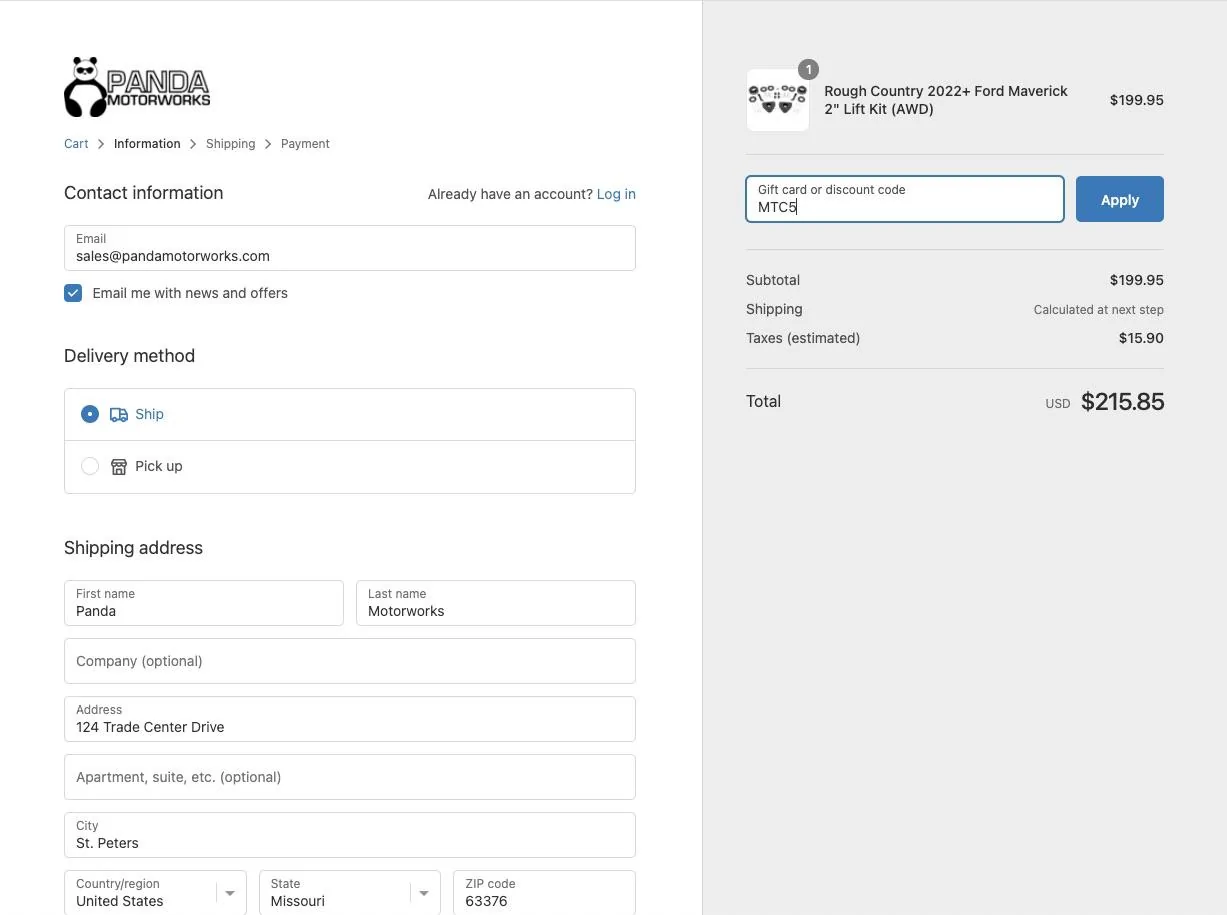Click the product price $199.95 beside item
This screenshot has width=1227, height=915.
point(1137,100)
